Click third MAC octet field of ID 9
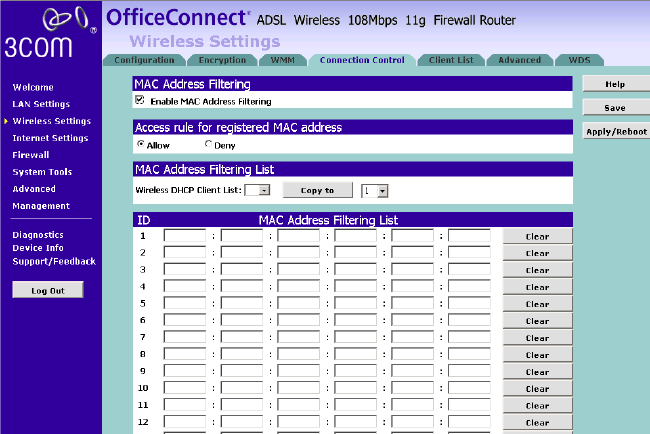The image size is (650, 434). (298, 371)
